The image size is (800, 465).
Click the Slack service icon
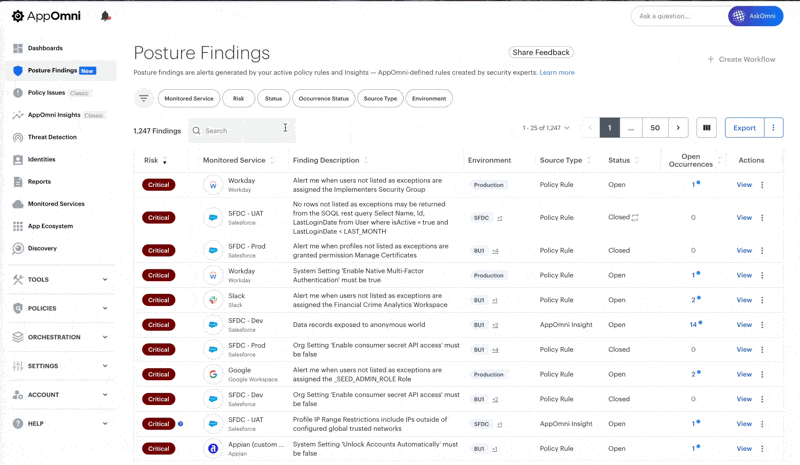tap(213, 300)
